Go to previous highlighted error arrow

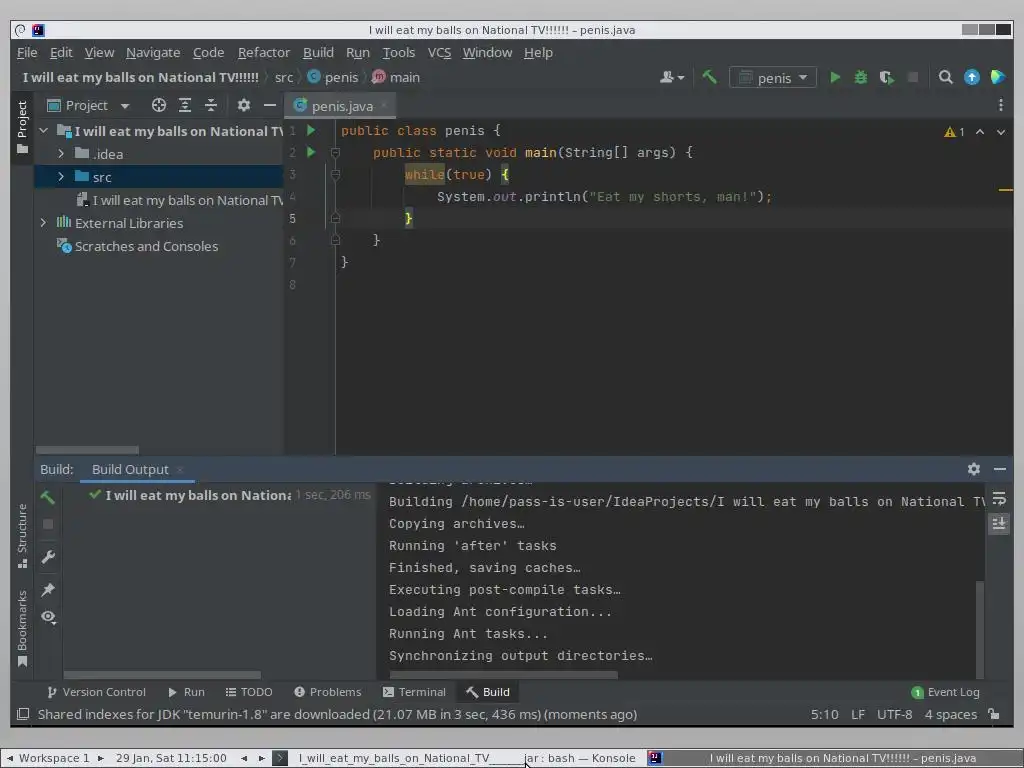point(980,132)
